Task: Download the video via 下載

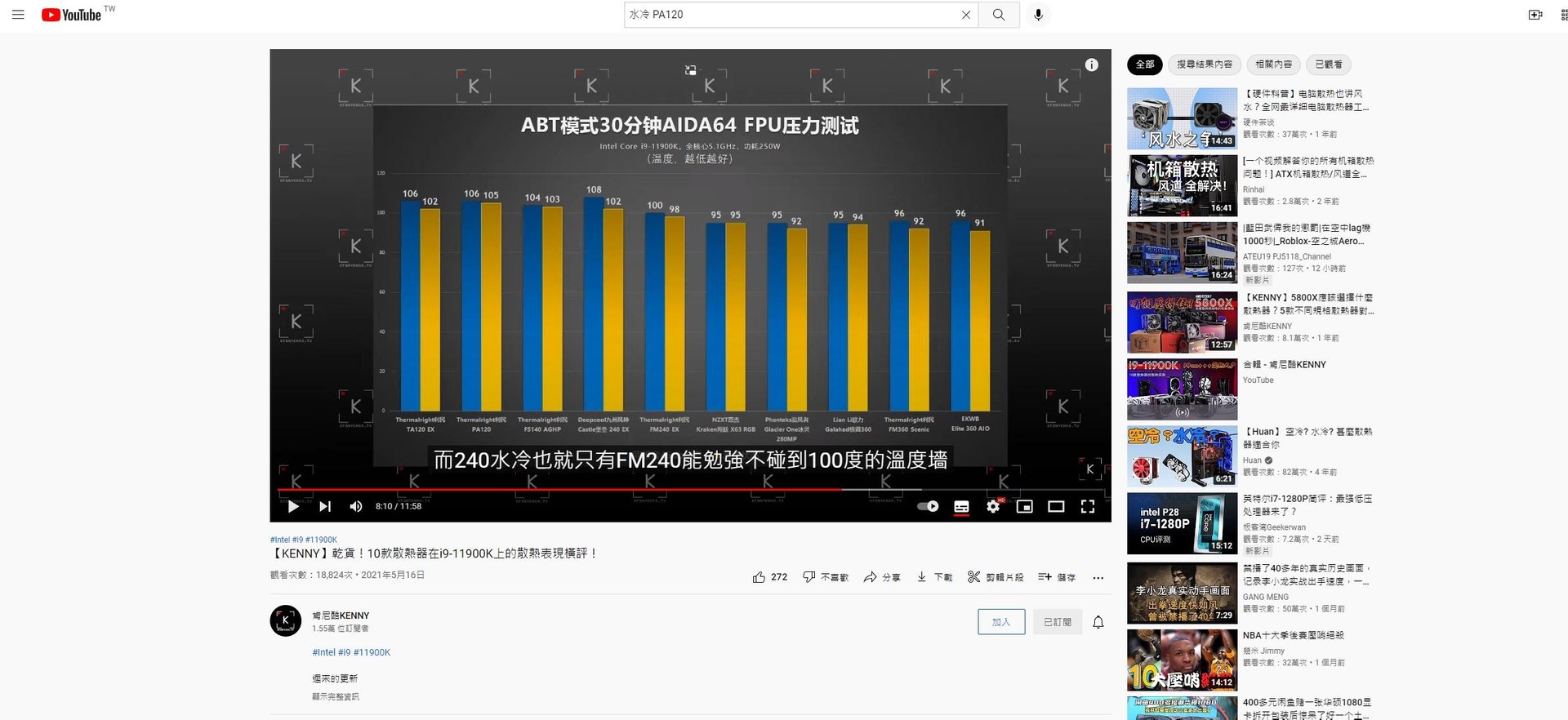Action: [x=934, y=577]
